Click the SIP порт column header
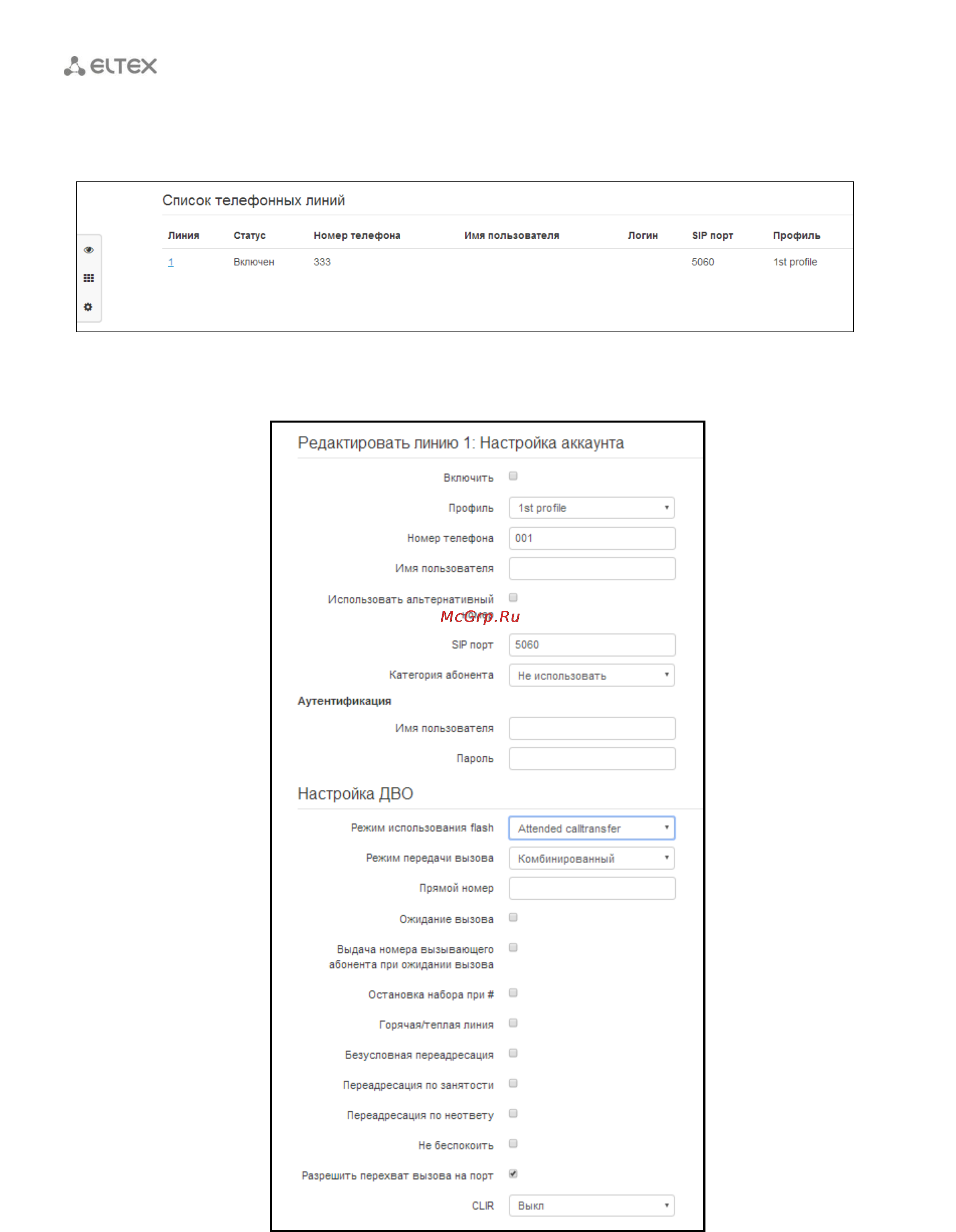This screenshot has height=1232, width=956. tap(712, 236)
